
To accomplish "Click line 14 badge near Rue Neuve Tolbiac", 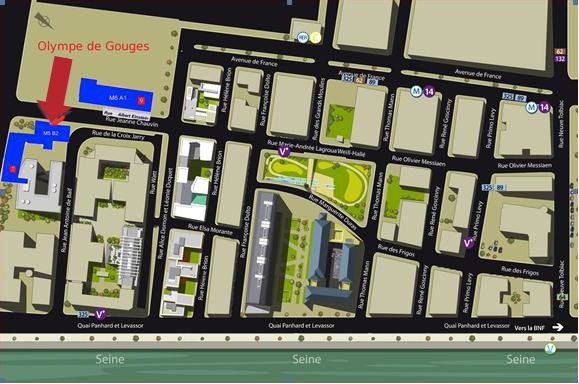I will pos(544,107).
